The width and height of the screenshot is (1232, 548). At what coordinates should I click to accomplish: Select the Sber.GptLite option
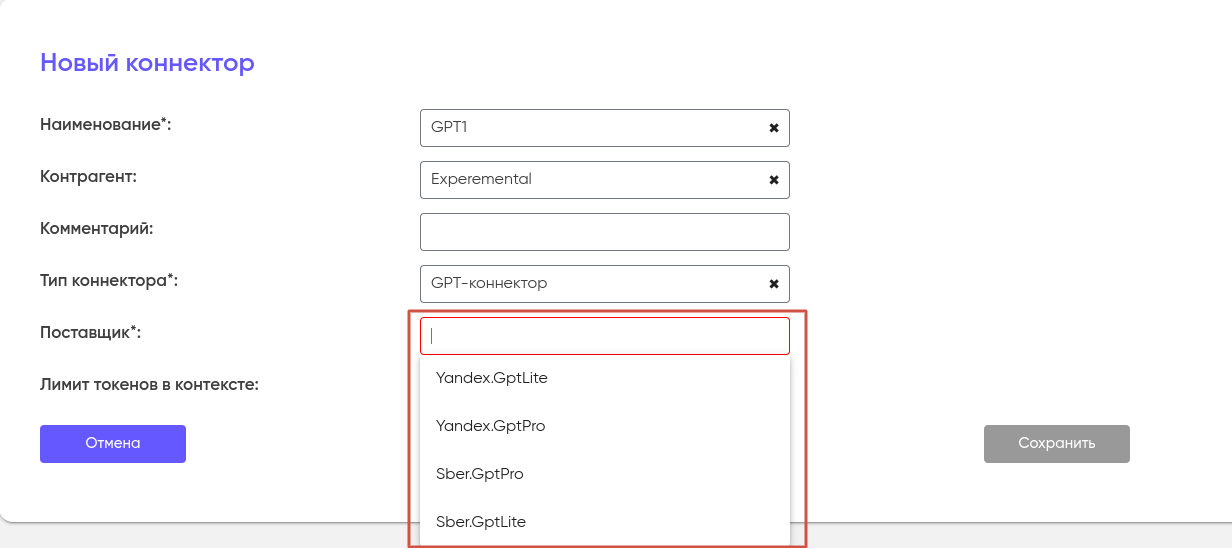click(481, 522)
